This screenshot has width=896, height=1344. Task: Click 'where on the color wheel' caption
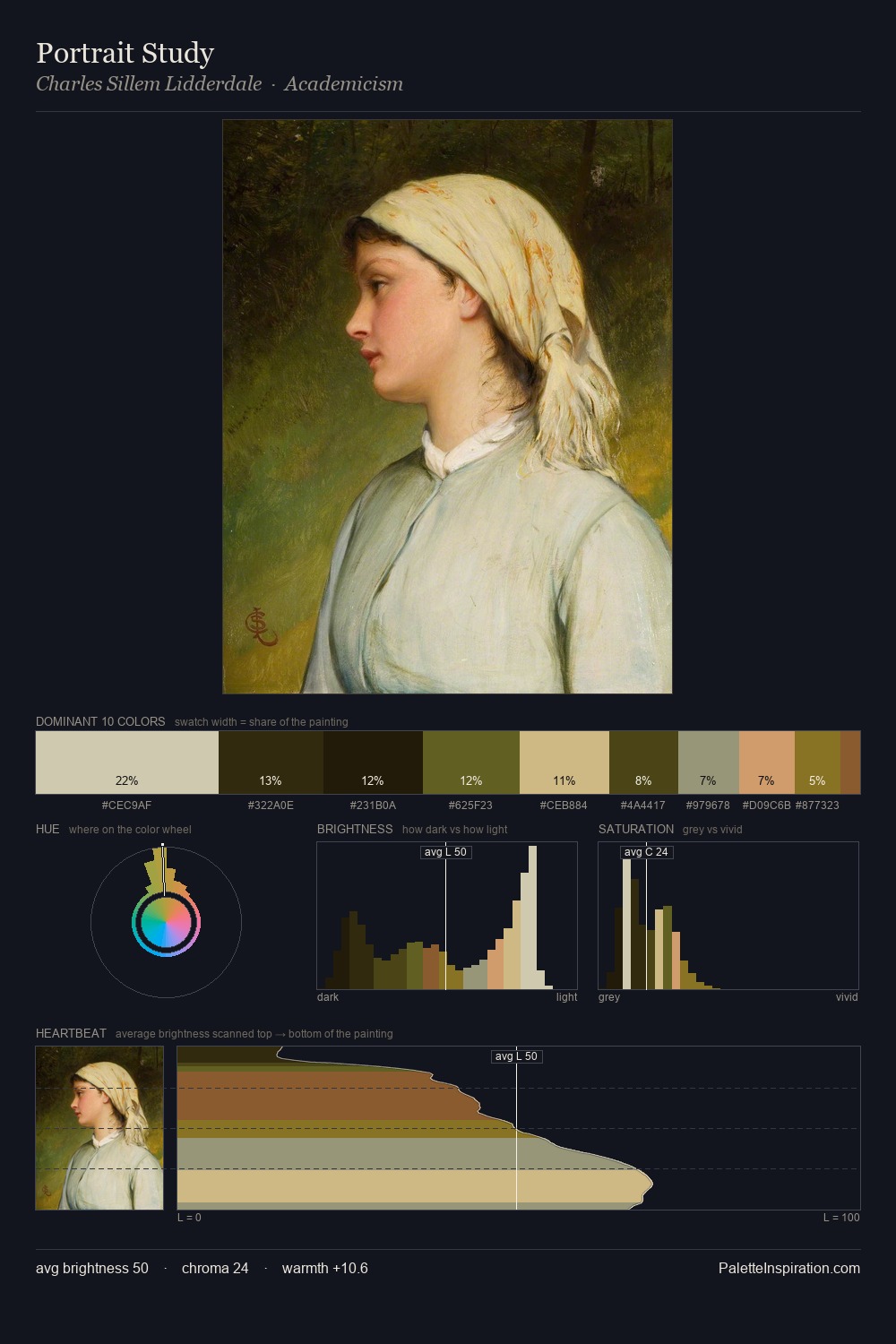pos(130,830)
